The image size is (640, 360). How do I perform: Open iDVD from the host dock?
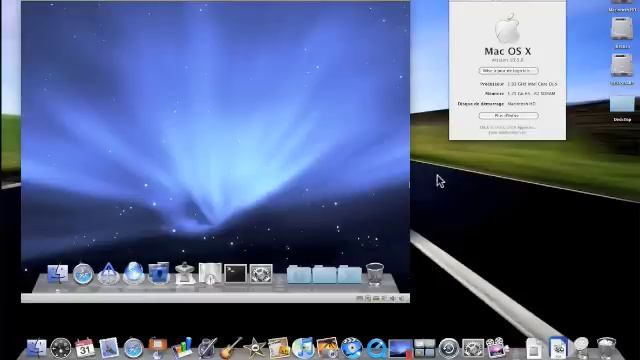351,348
